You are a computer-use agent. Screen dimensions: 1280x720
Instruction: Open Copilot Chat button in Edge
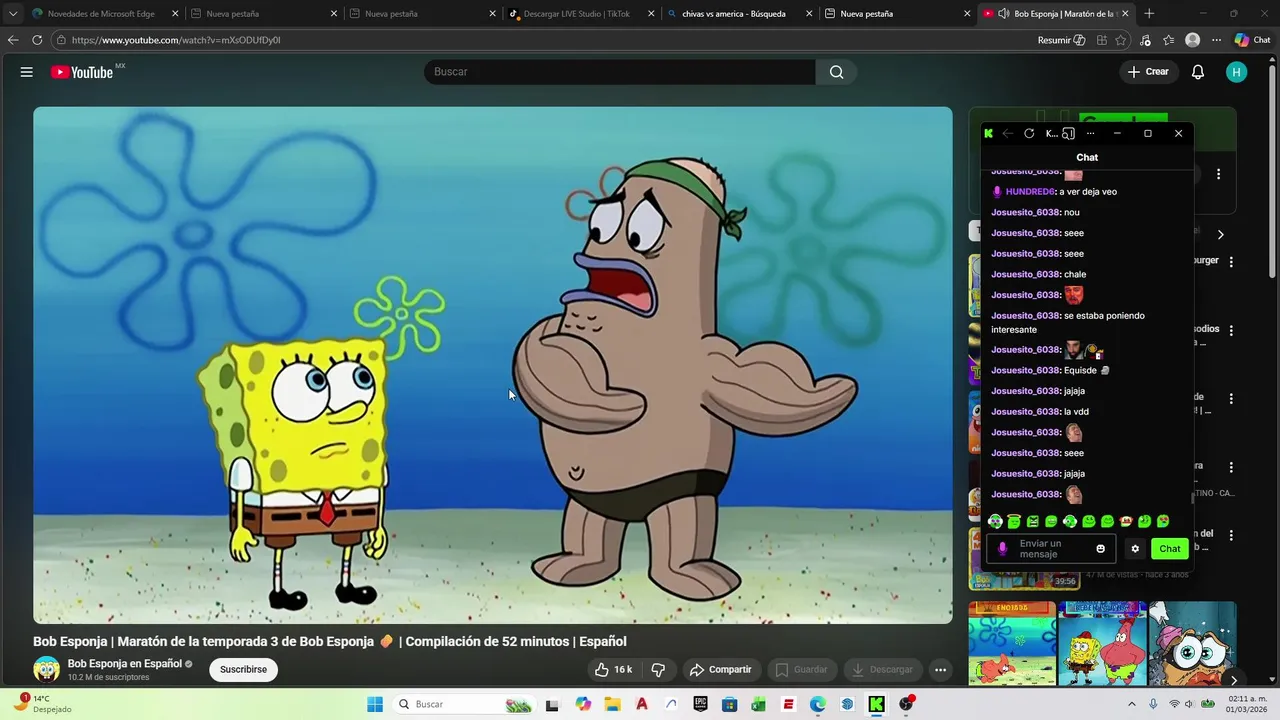pos(1253,40)
